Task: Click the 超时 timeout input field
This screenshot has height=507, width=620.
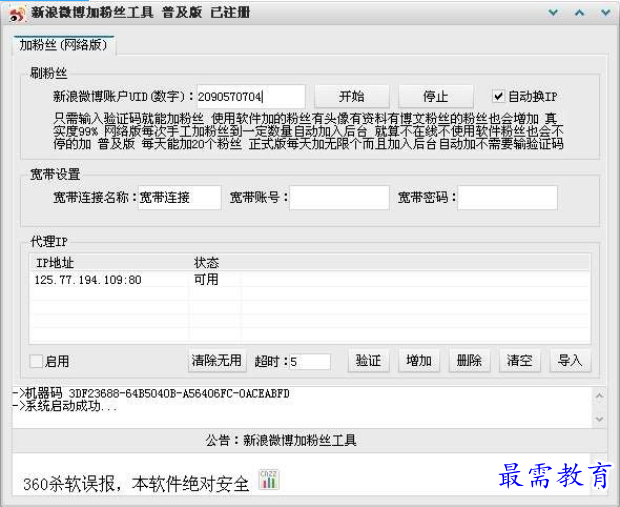Action: point(310,361)
